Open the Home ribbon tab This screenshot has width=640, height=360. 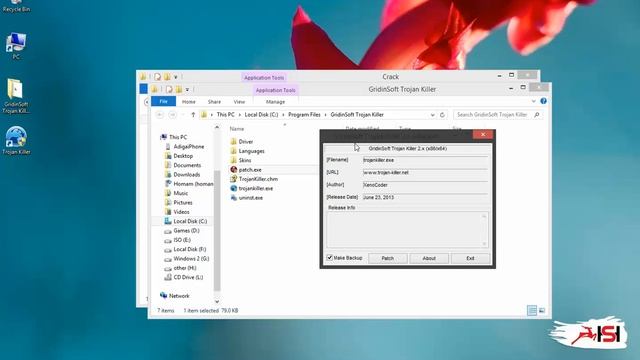click(189, 102)
